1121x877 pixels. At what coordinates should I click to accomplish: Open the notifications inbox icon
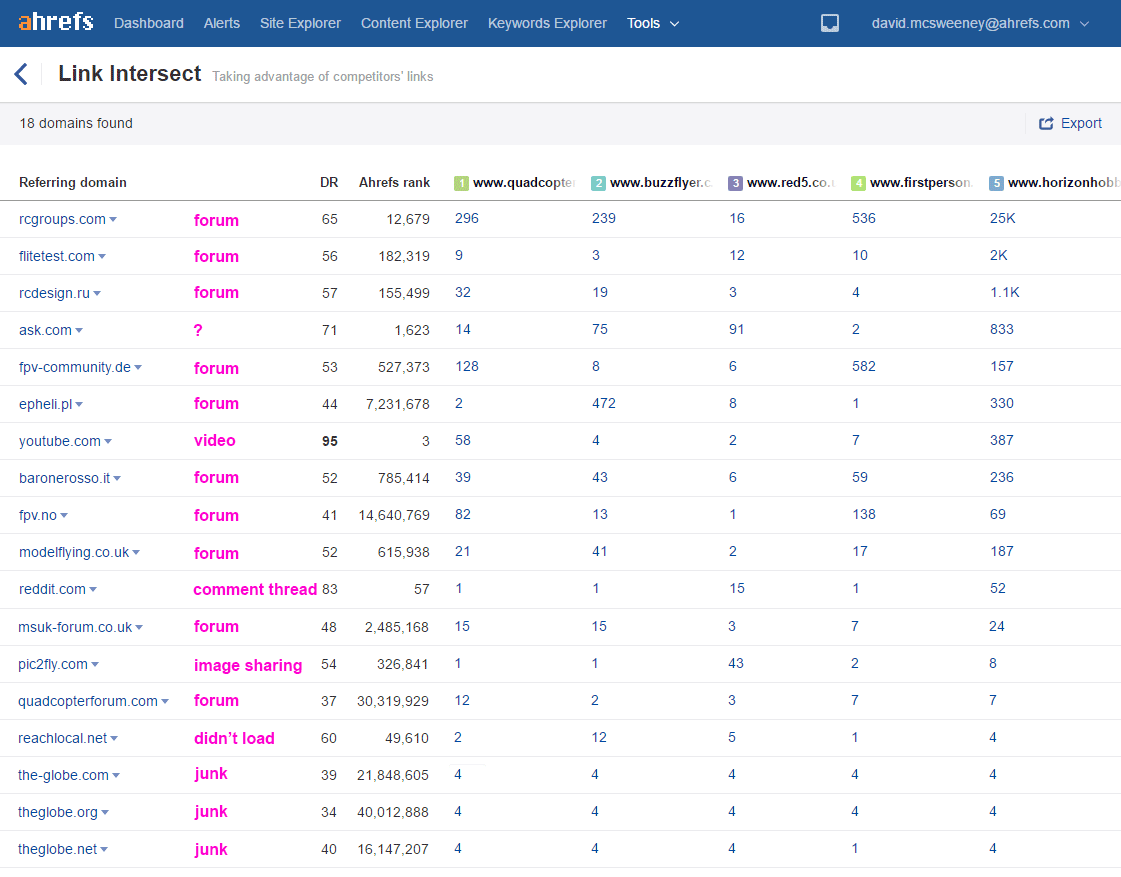(x=829, y=24)
